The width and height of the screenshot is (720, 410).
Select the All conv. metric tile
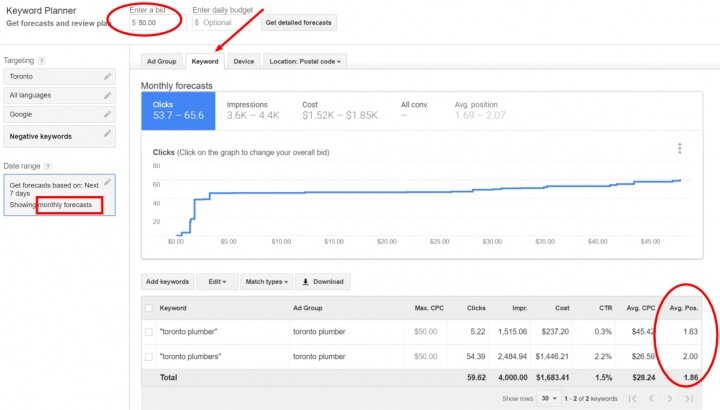[x=414, y=111]
